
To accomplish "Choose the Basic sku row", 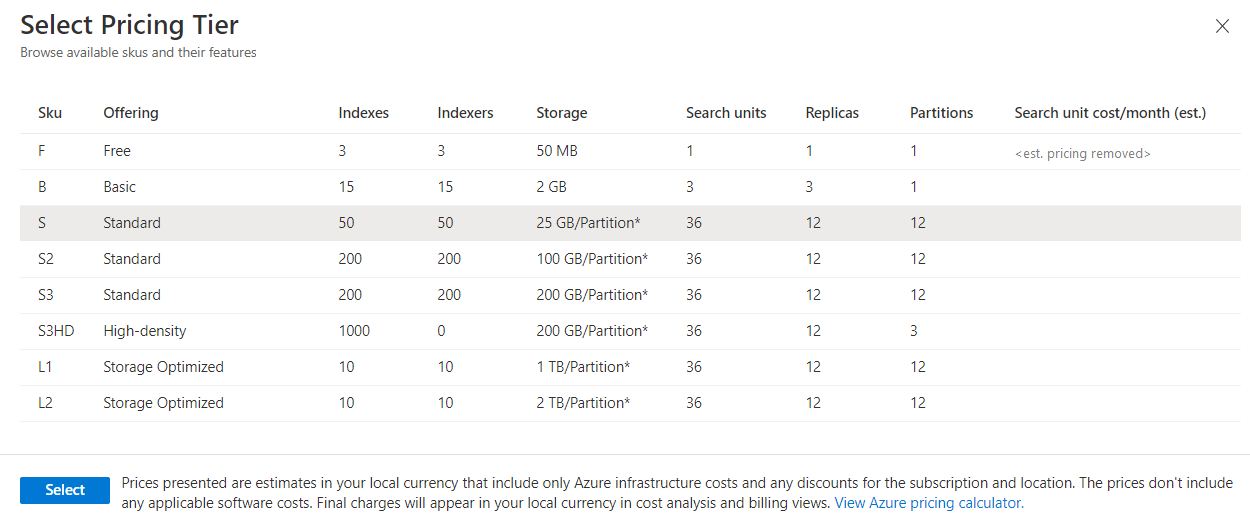I will click(x=119, y=187).
